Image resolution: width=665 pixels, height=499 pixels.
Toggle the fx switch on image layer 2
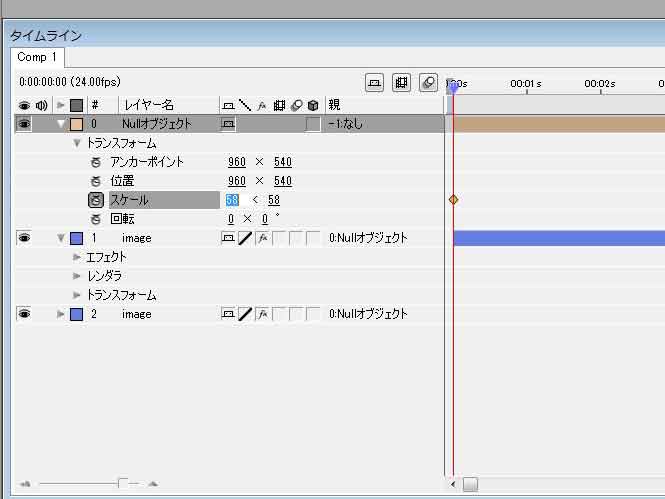[x=262, y=314]
